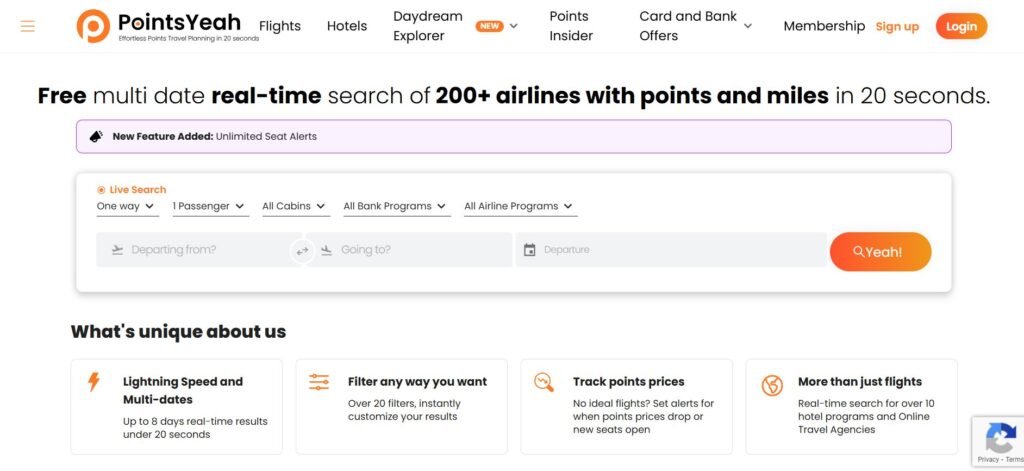Open the All Bank Programs dropdown
The height and width of the screenshot is (471, 1024).
(x=396, y=206)
